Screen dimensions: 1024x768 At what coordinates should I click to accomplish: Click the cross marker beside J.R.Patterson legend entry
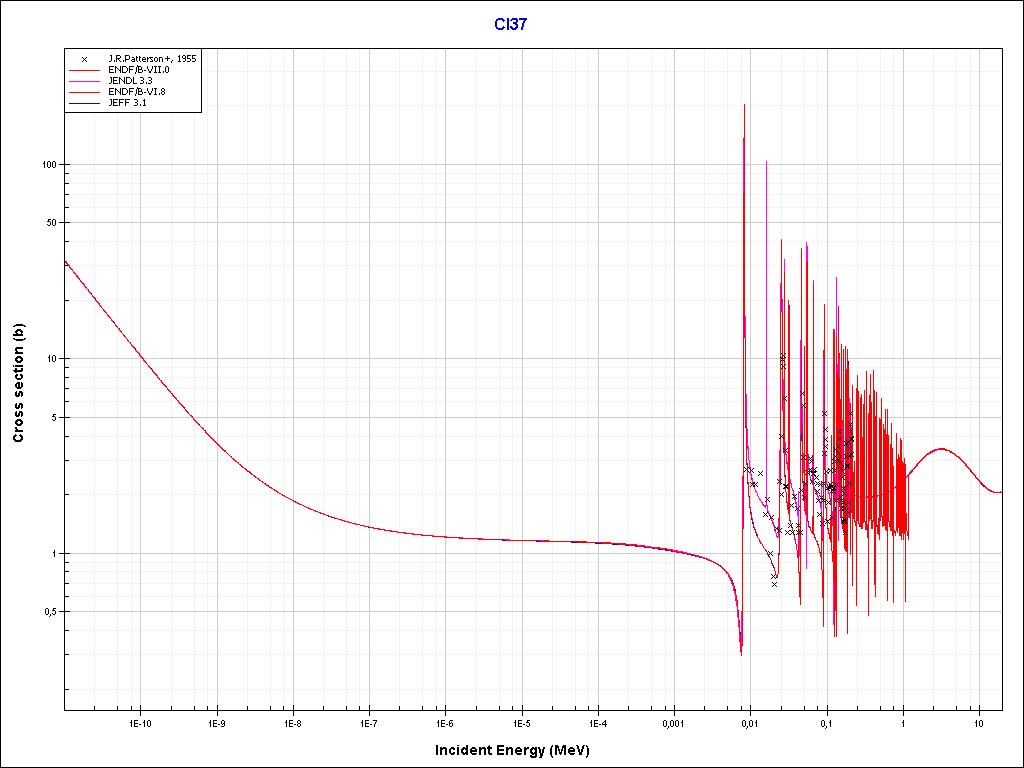point(84,59)
